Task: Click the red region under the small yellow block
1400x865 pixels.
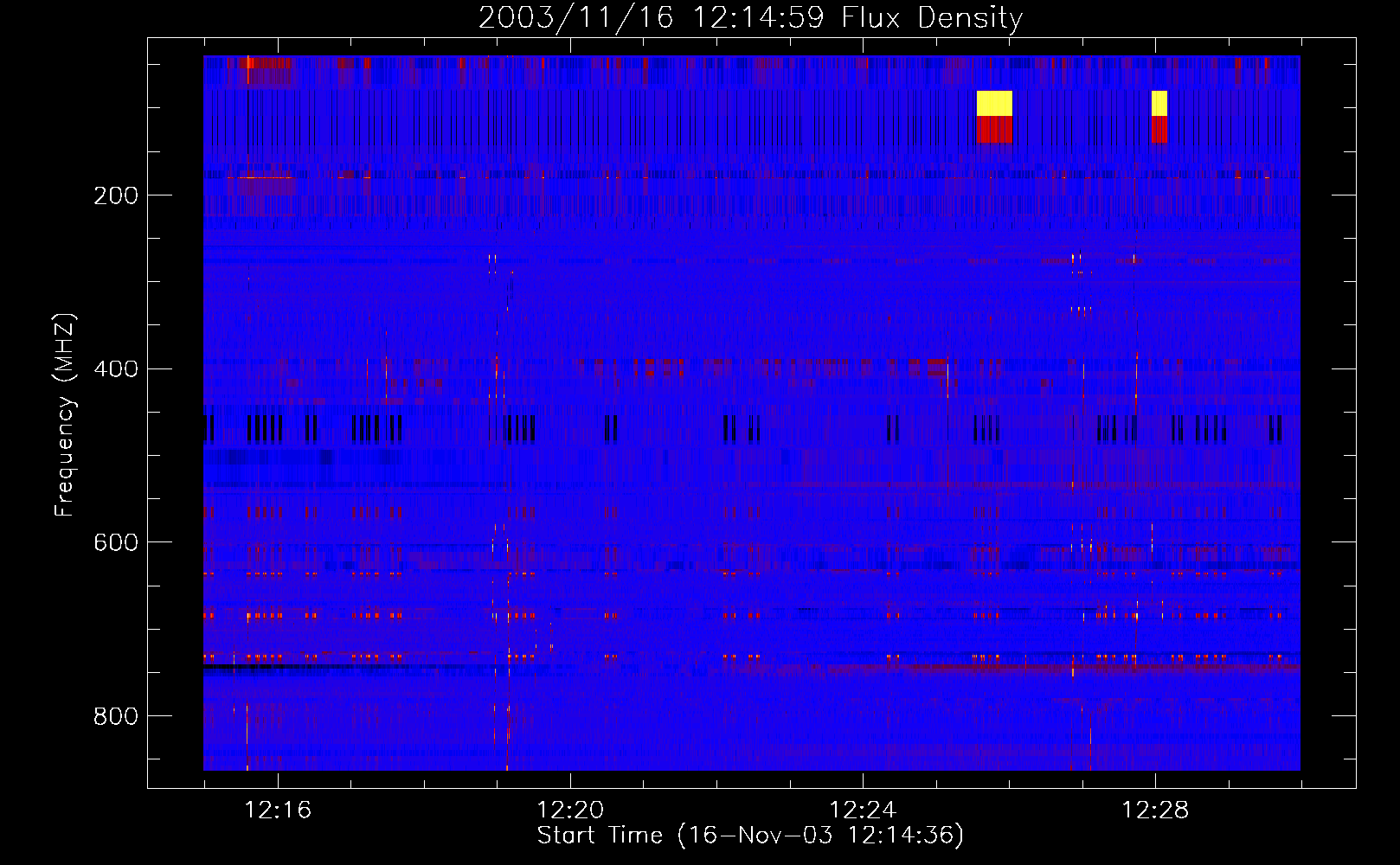Action: pos(1159,130)
